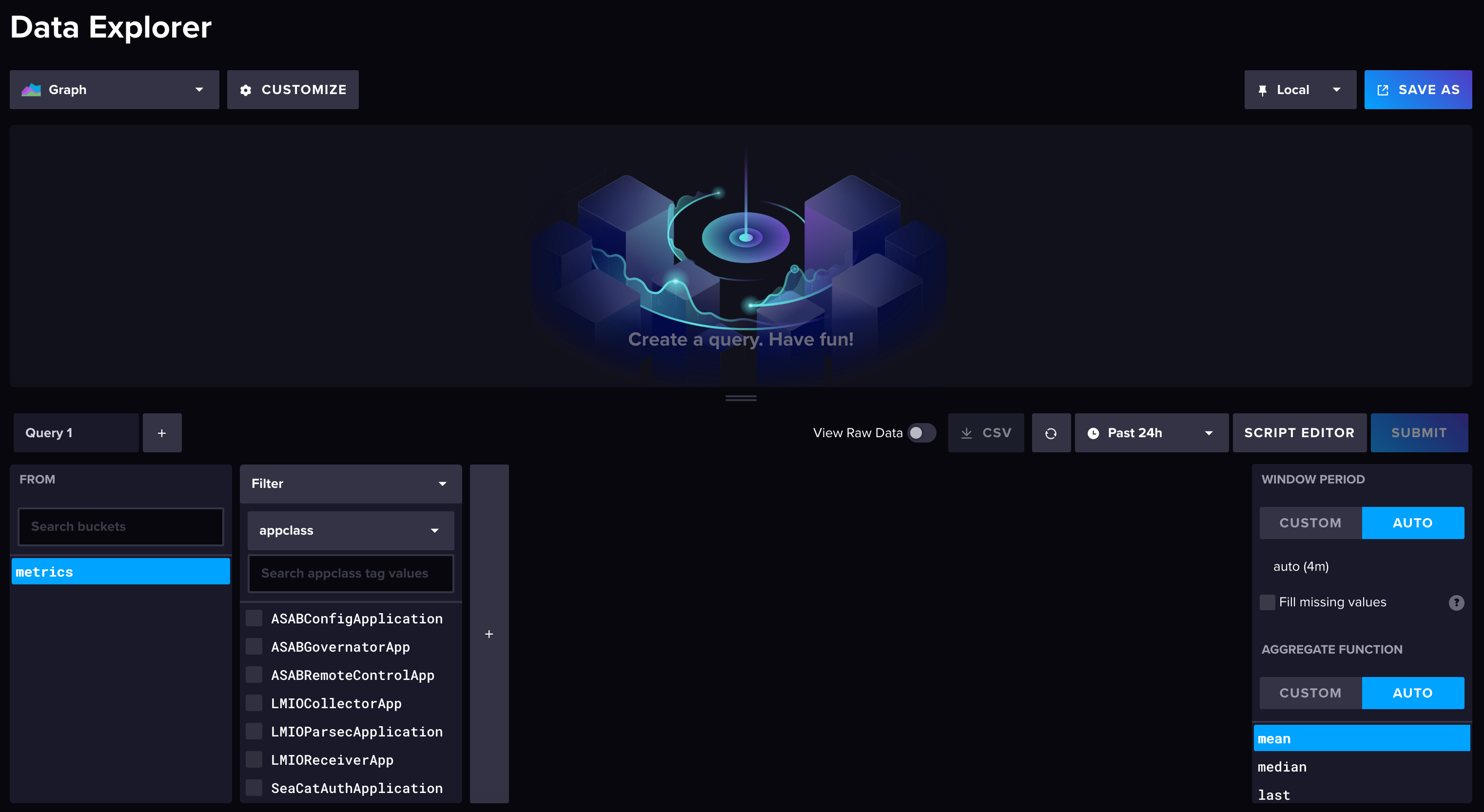Click the gear icon in Customize
The height and width of the screenshot is (812, 1484).
(x=245, y=91)
